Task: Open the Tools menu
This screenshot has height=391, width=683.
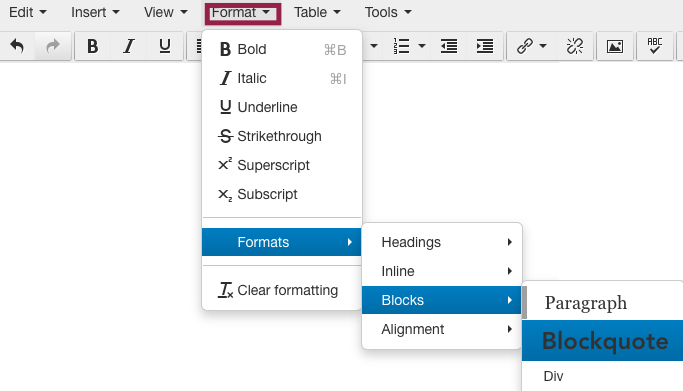Action: pos(388,12)
